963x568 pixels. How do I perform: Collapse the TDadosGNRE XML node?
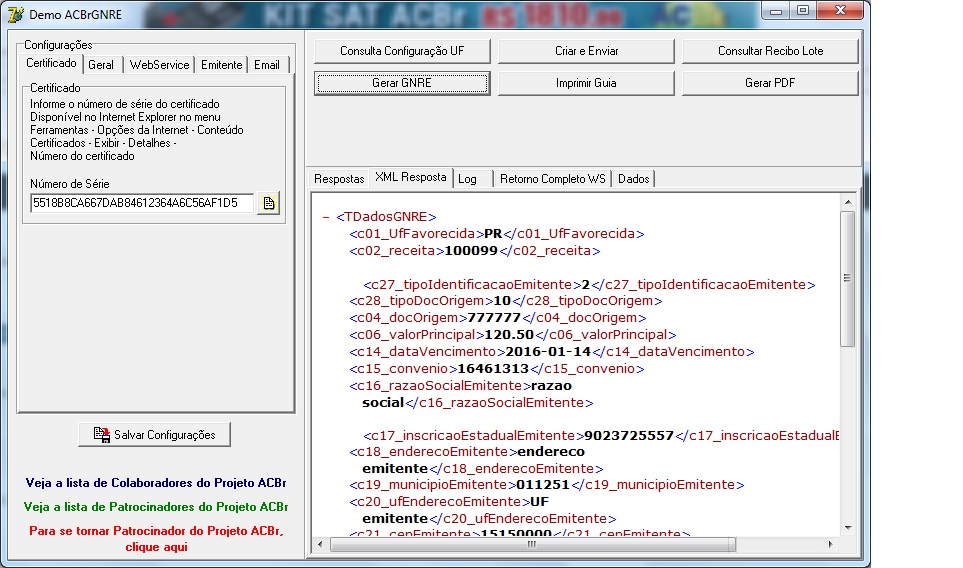326,217
